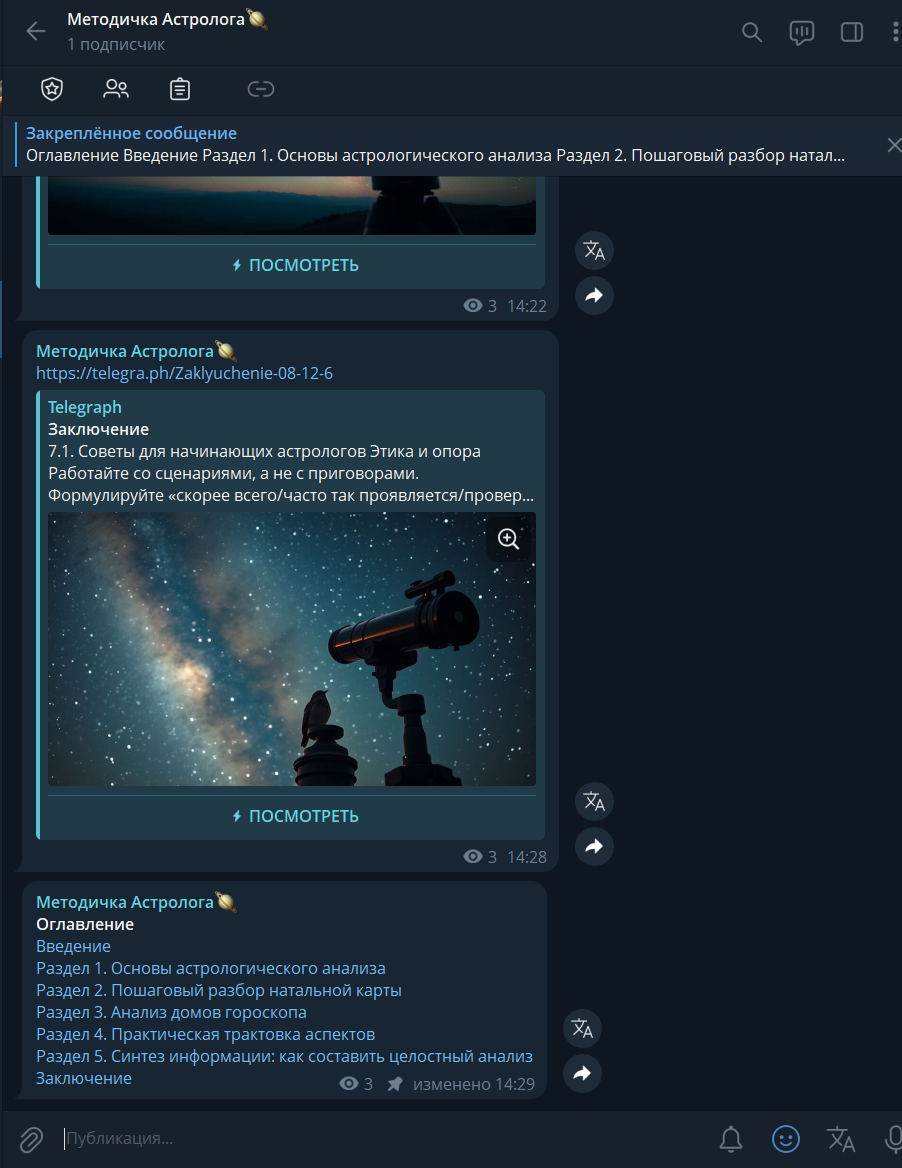Click the pin icon on Оглавление post
The height and width of the screenshot is (1168, 902).
[395, 1084]
